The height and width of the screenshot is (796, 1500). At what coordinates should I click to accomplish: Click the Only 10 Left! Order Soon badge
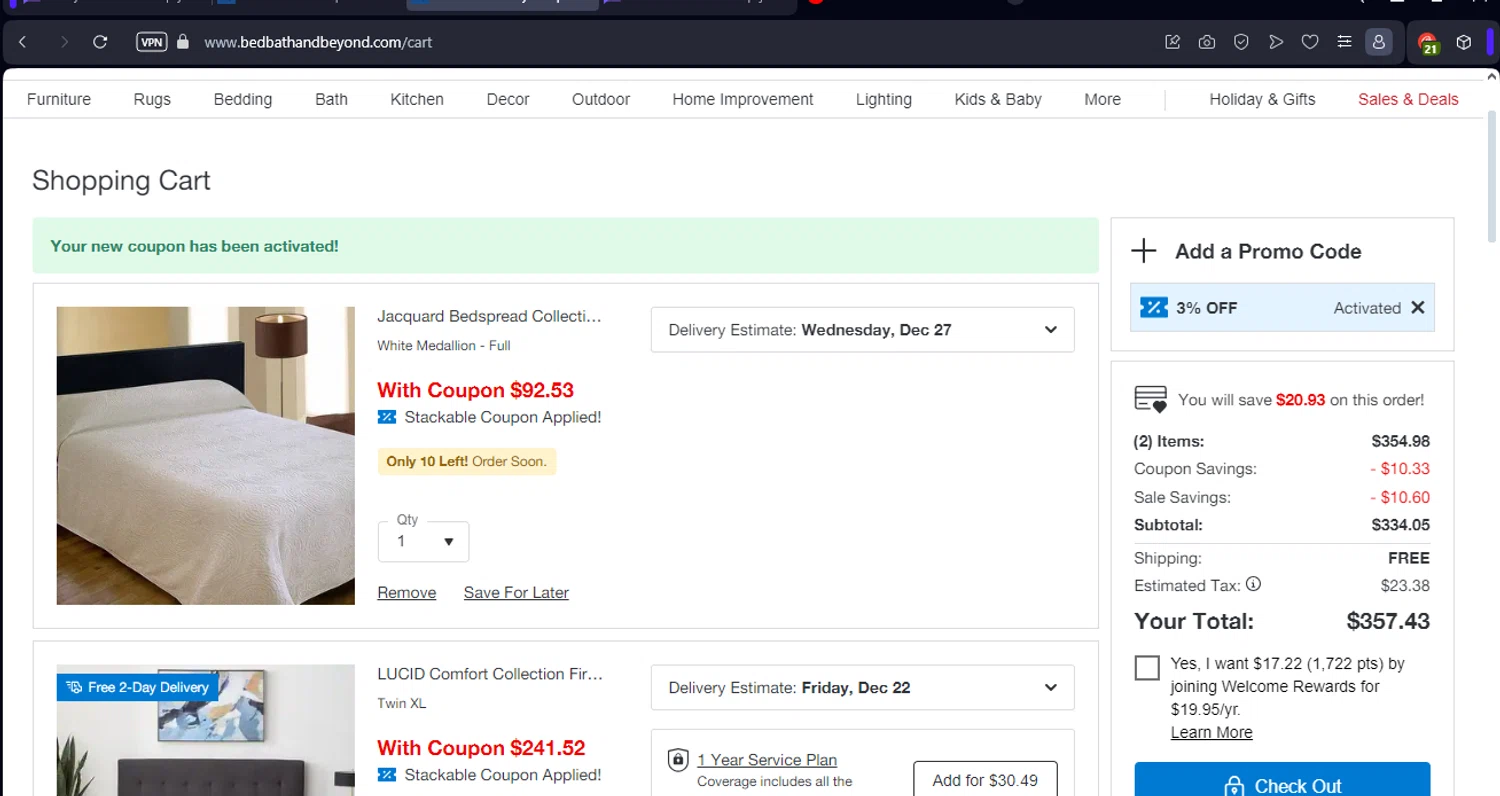coord(467,461)
